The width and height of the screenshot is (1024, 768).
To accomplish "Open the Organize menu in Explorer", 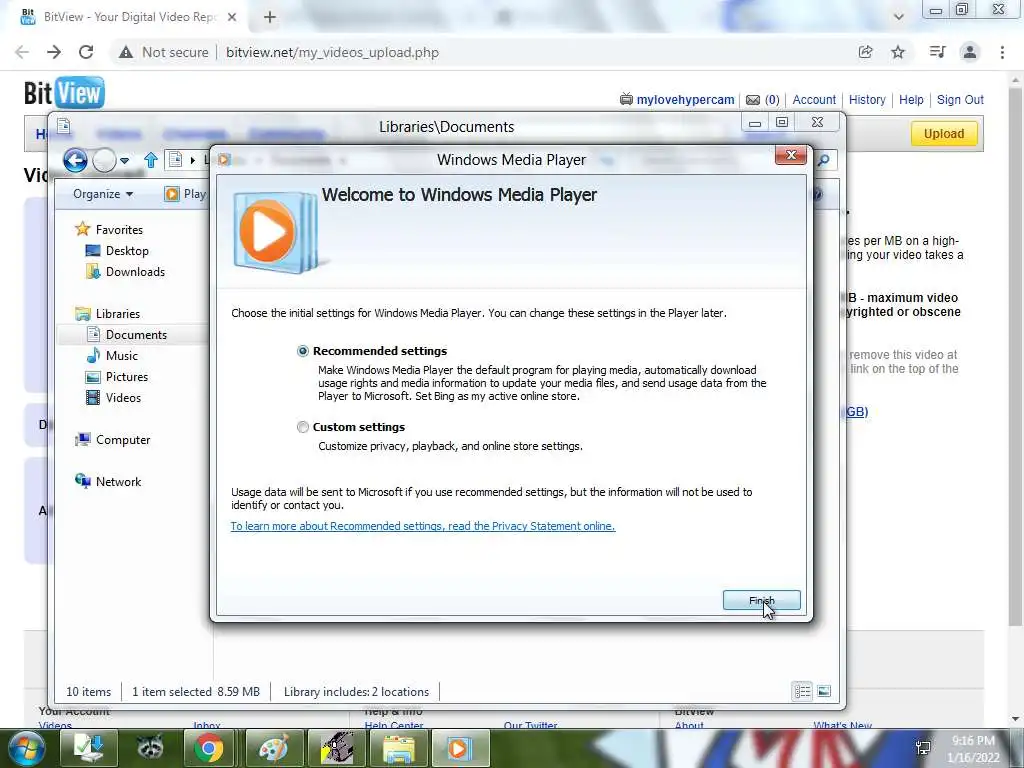I will pyautogui.click(x=103, y=194).
